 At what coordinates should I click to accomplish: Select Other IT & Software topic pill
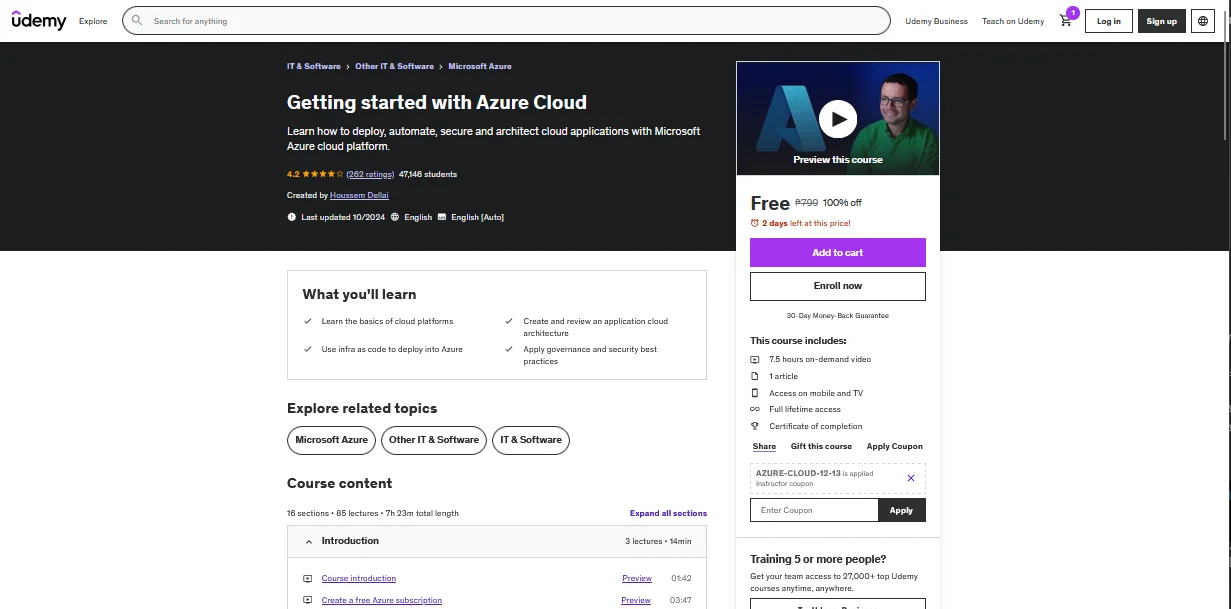point(434,440)
